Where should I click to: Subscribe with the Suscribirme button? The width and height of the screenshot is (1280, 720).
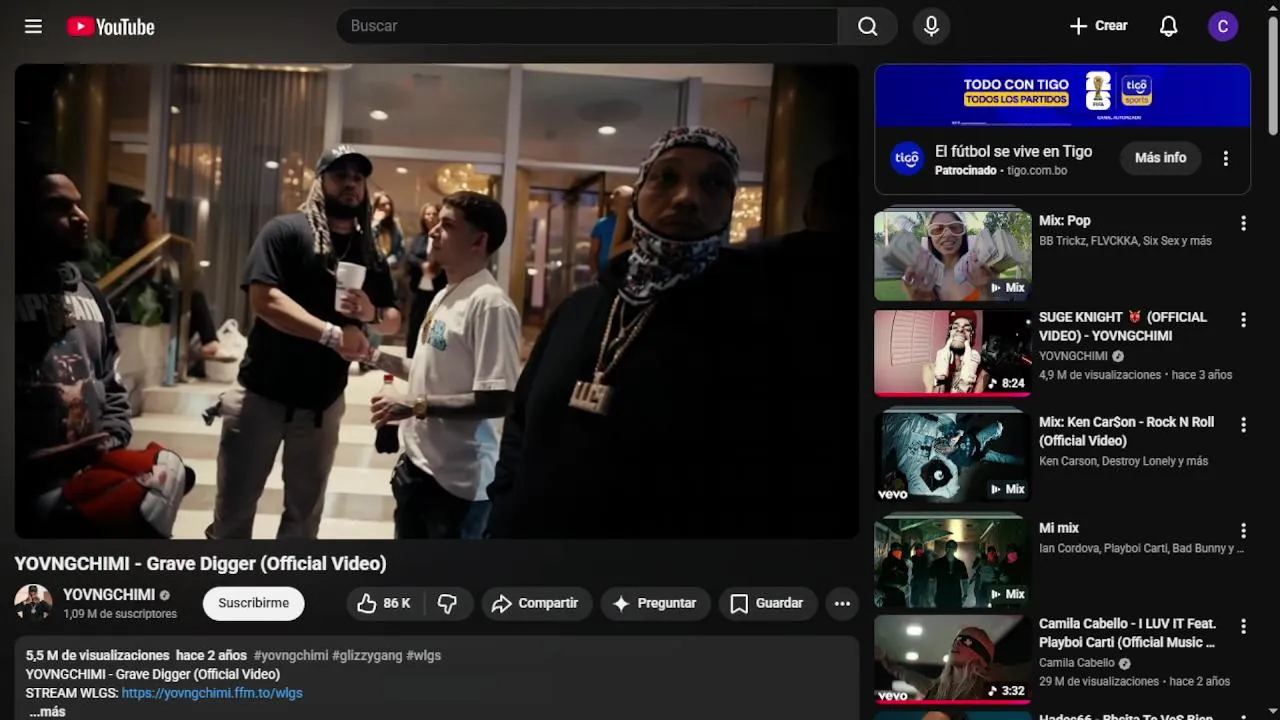(254, 603)
